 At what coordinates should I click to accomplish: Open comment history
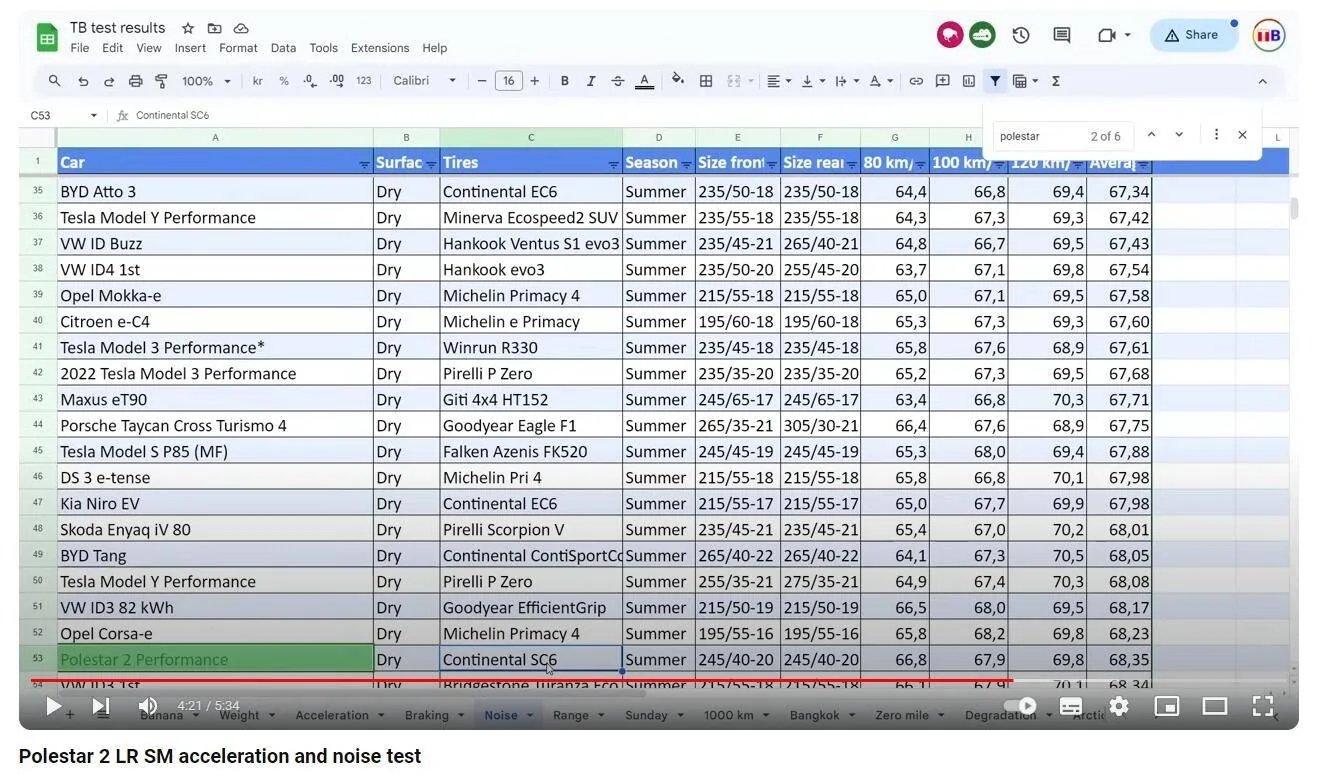[1062, 35]
